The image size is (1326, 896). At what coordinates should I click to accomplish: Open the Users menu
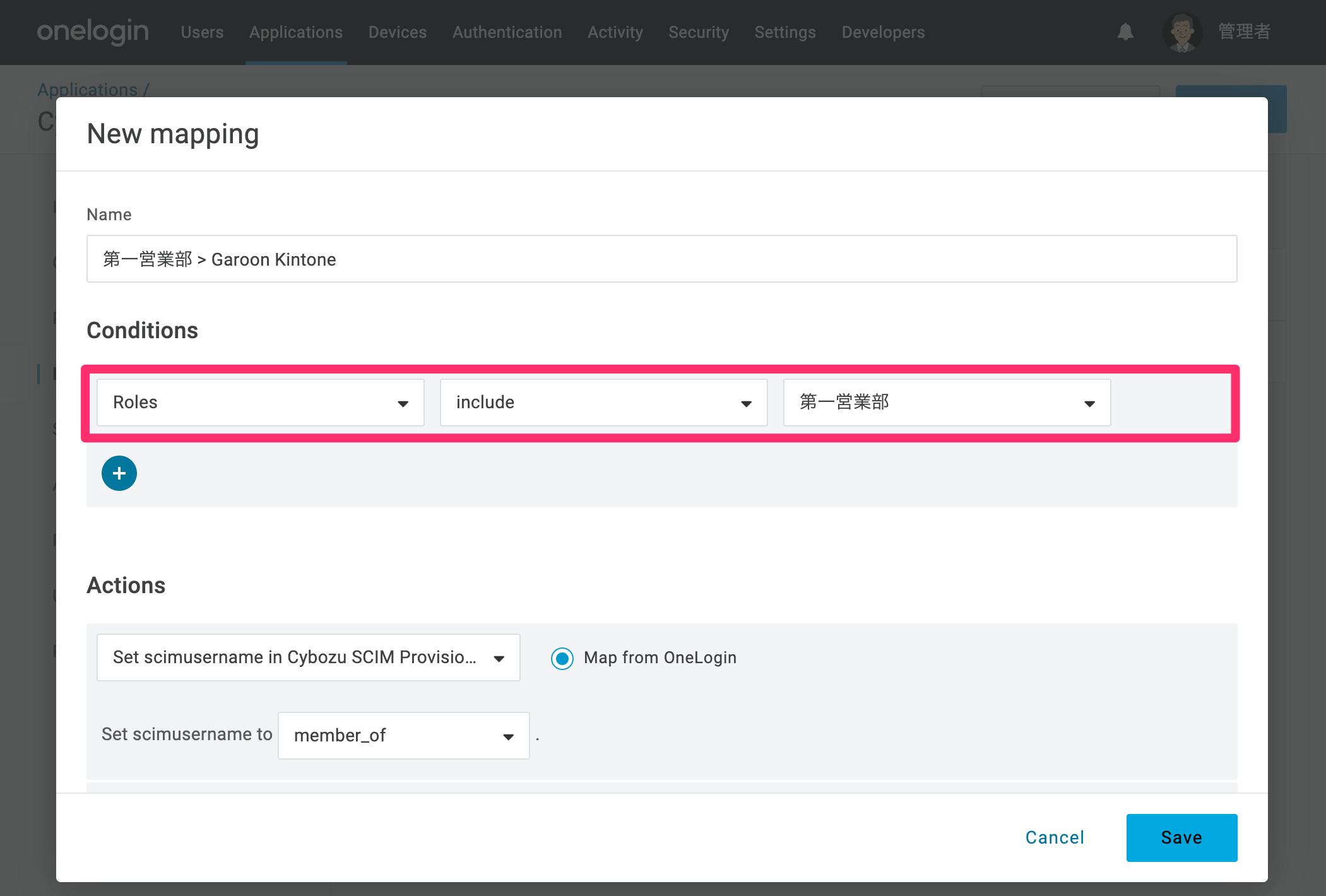(202, 32)
